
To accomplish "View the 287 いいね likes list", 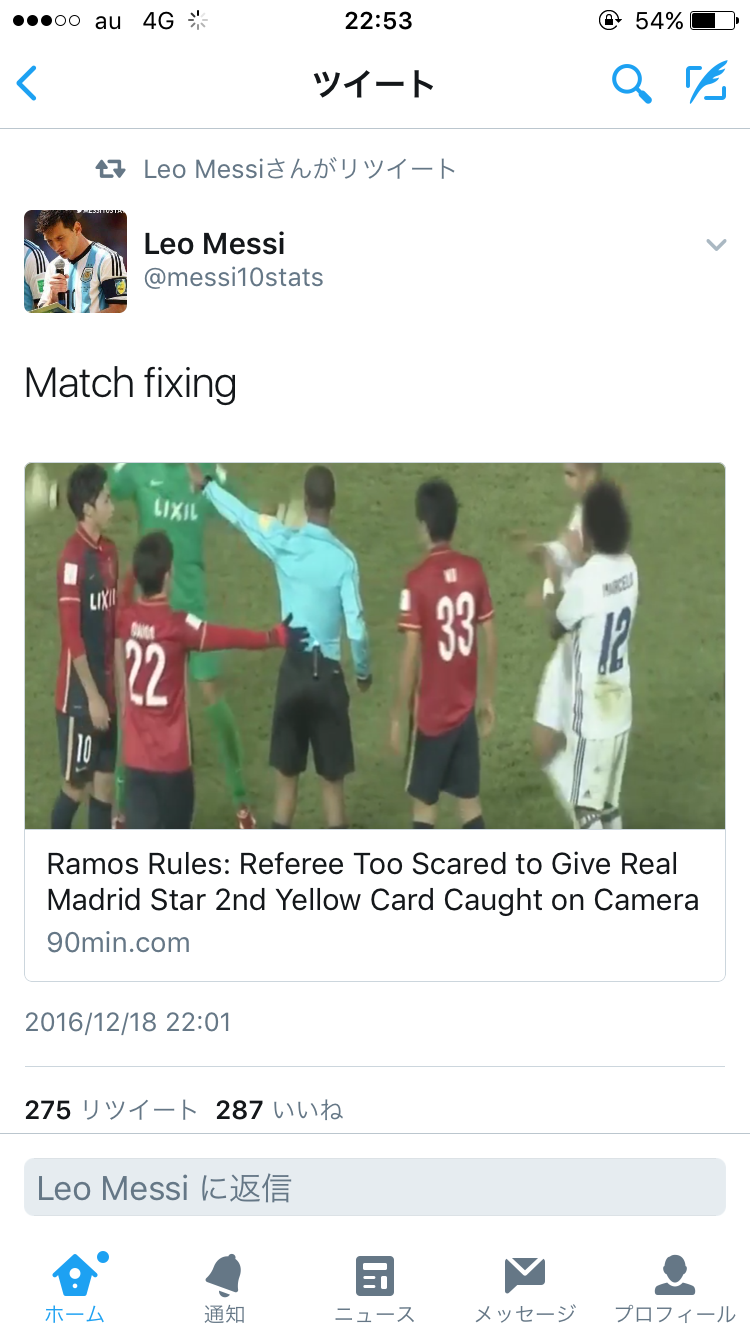I will click(x=280, y=1109).
